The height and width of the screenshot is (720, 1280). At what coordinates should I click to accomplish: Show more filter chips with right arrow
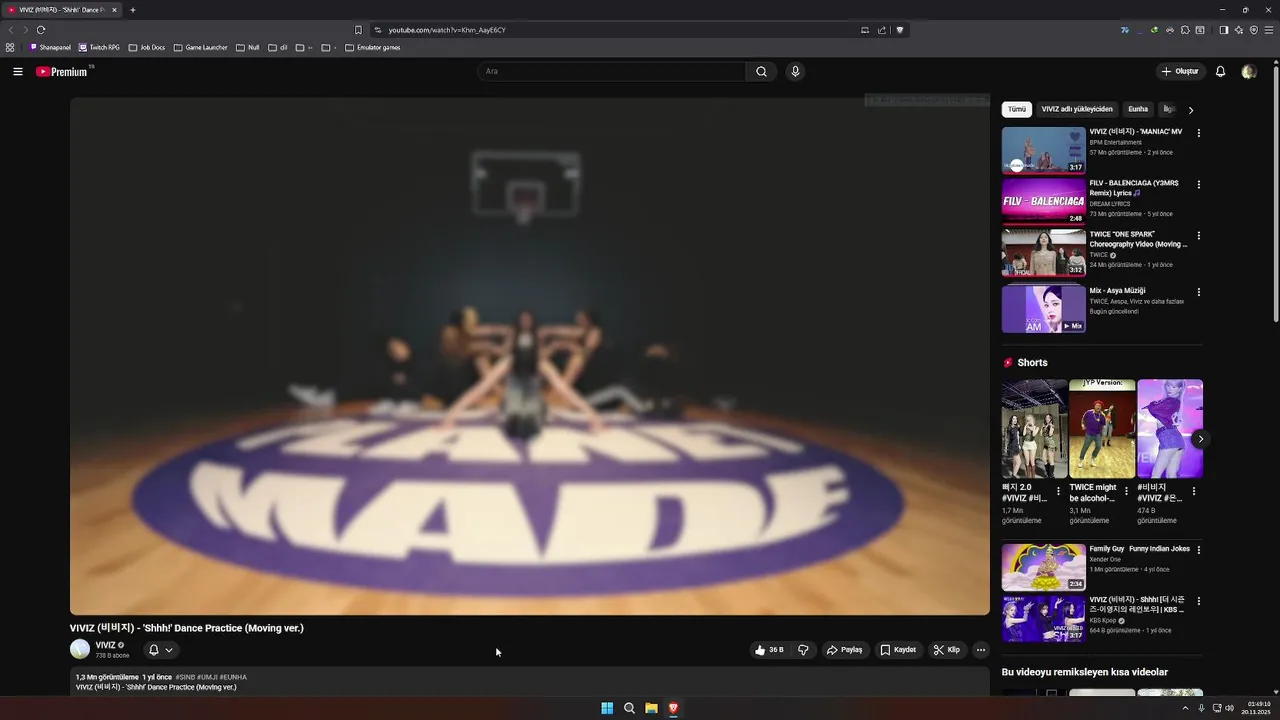[1191, 110]
